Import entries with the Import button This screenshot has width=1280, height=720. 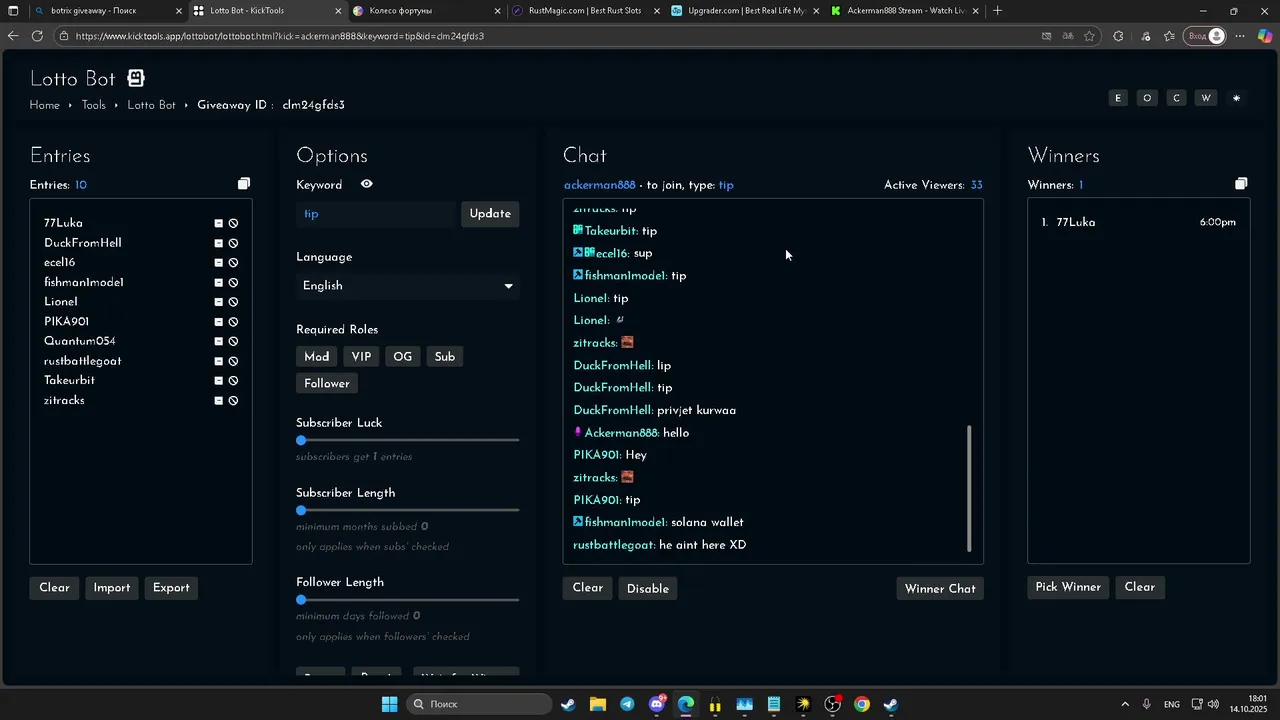(112, 588)
